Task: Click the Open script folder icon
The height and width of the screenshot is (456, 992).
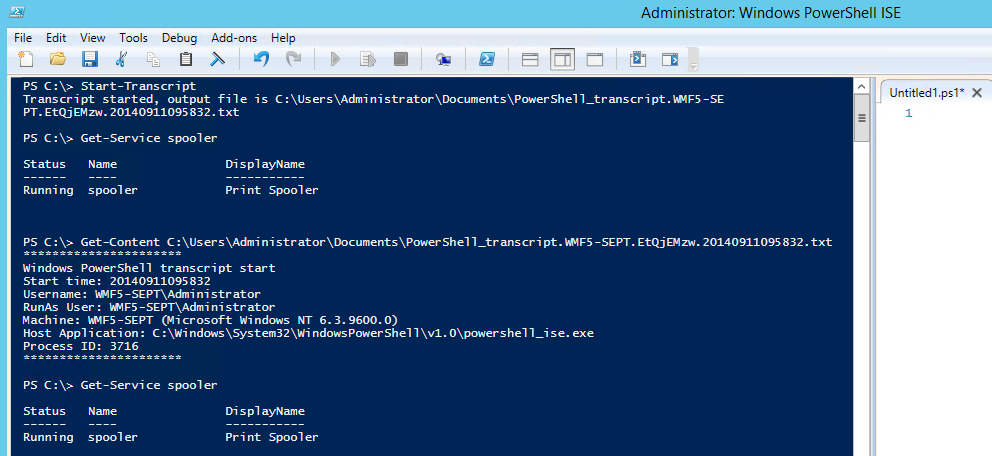Action: pos(57,60)
